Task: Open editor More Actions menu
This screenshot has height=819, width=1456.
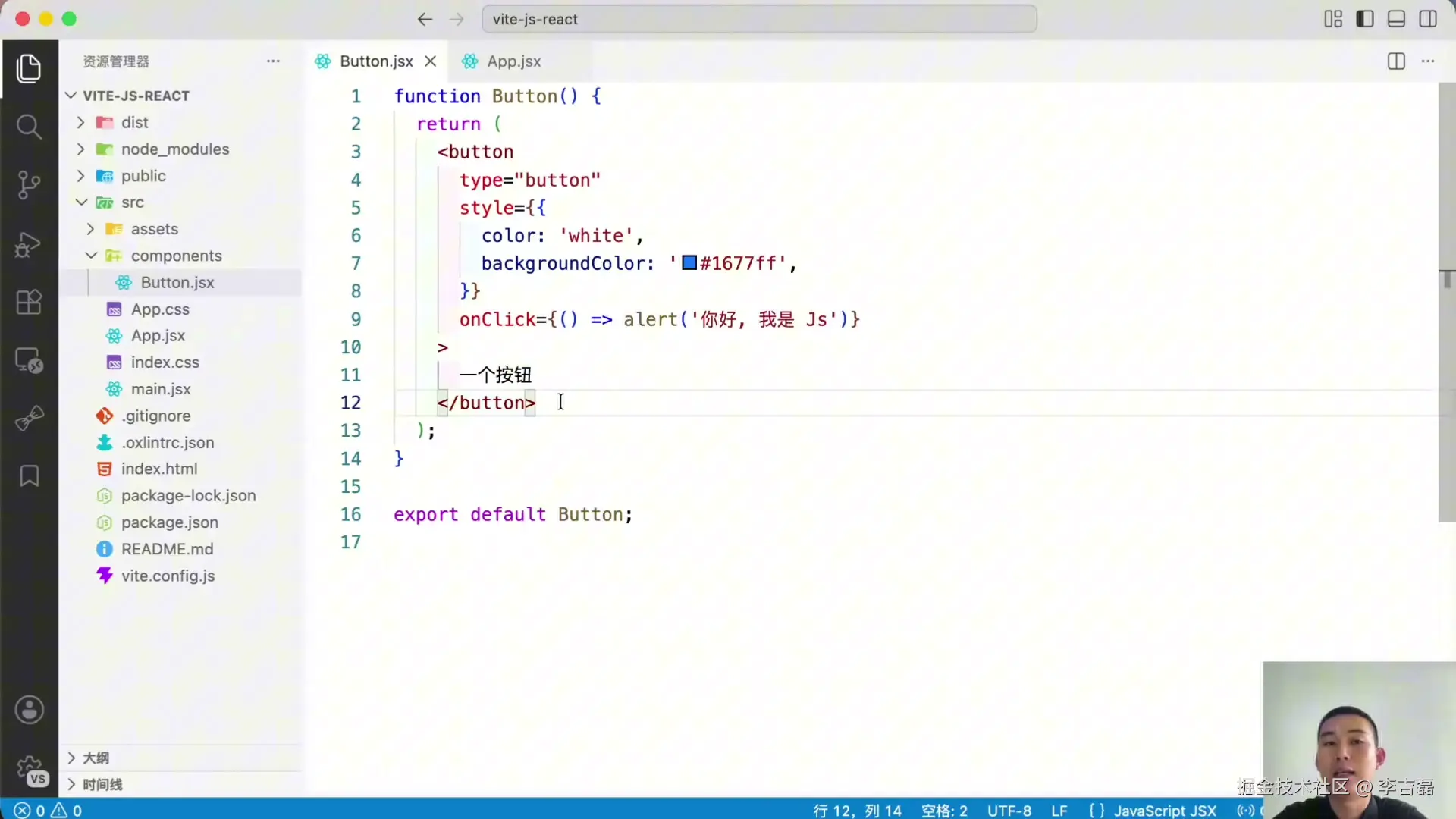Action: click(1428, 61)
